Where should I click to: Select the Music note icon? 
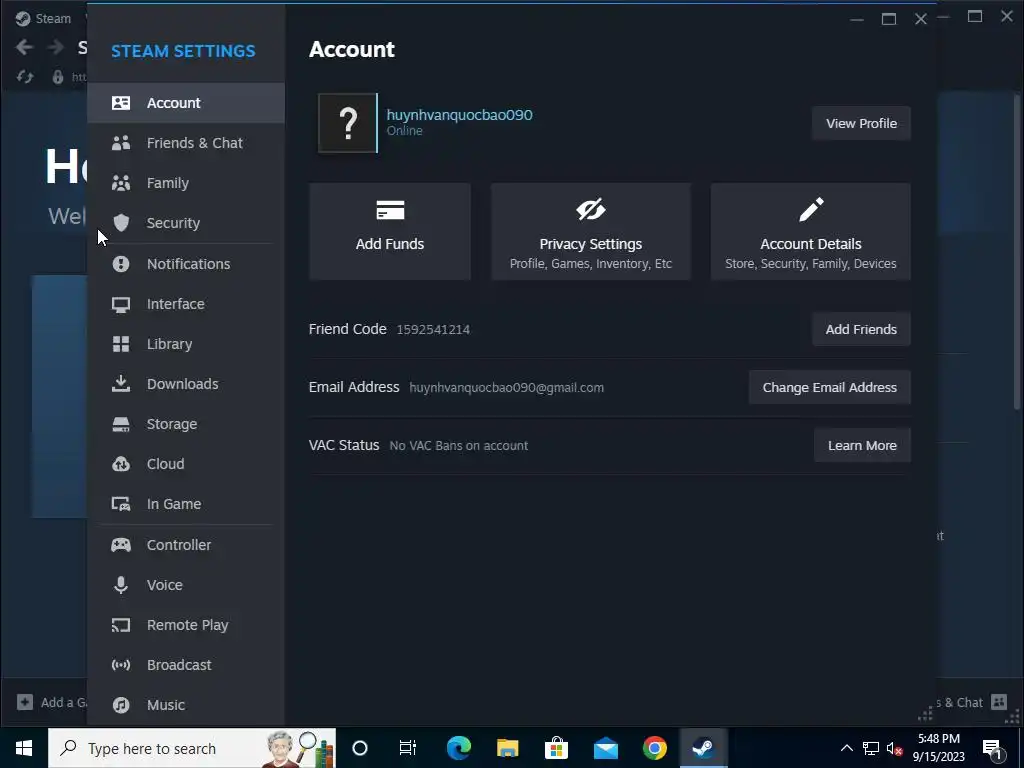click(121, 705)
